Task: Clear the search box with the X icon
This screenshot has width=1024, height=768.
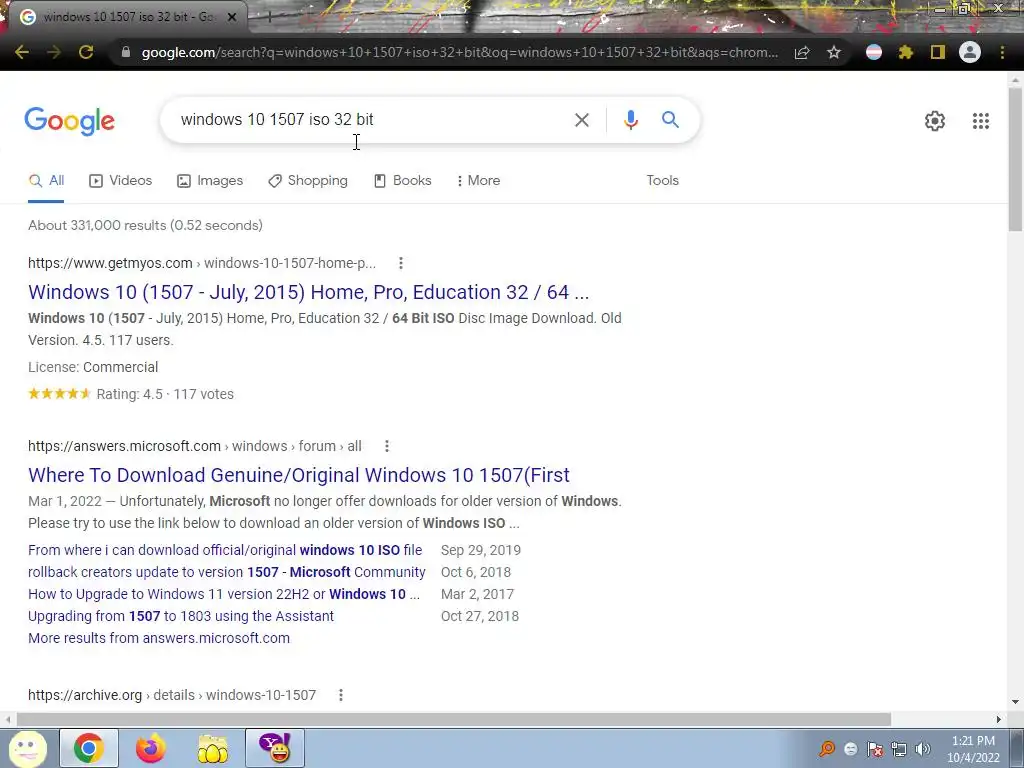Action: tap(581, 120)
